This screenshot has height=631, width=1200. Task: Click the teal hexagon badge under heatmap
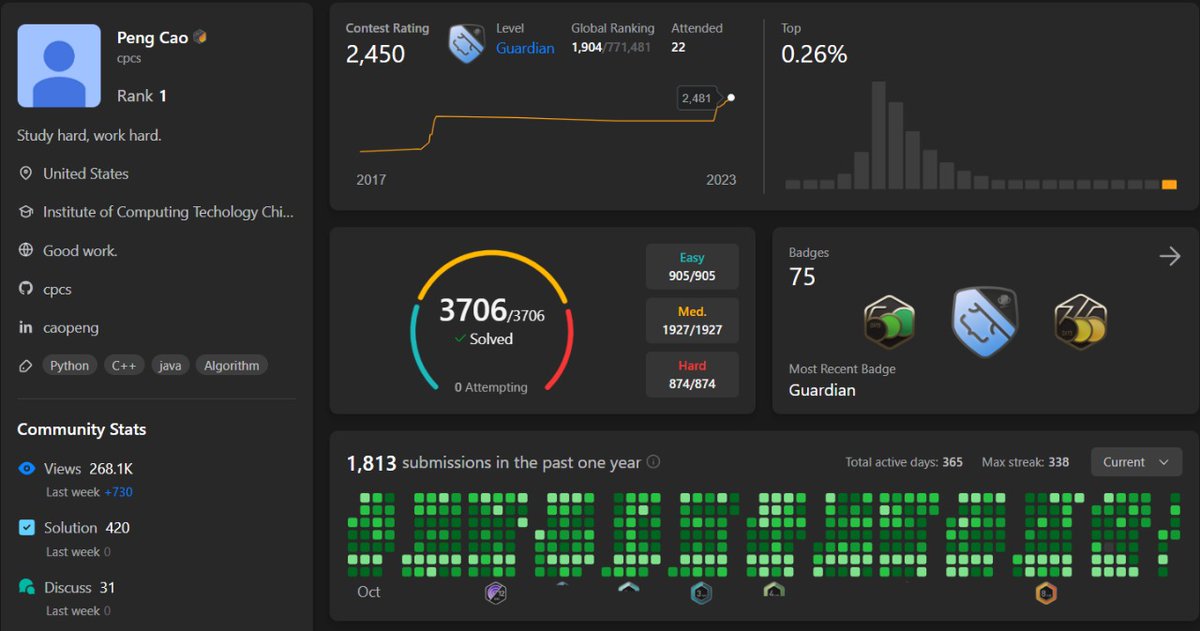click(x=701, y=594)
